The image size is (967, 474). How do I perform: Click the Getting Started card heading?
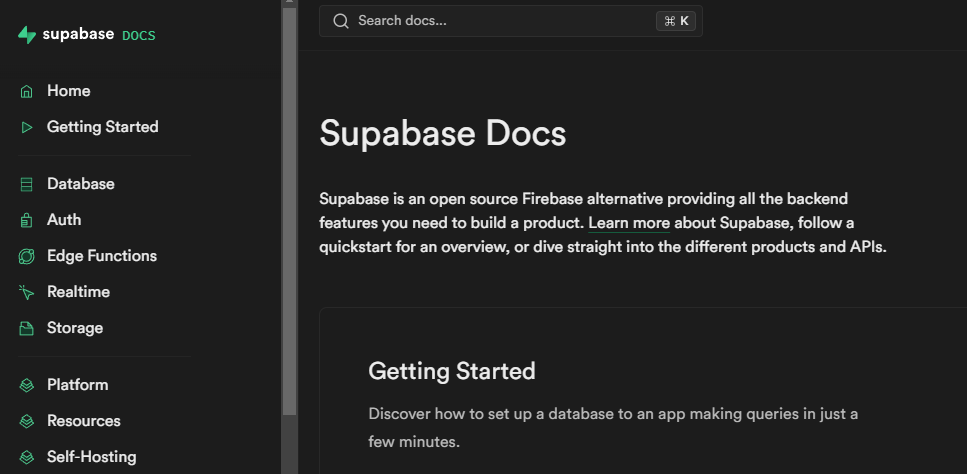point(452,371)
